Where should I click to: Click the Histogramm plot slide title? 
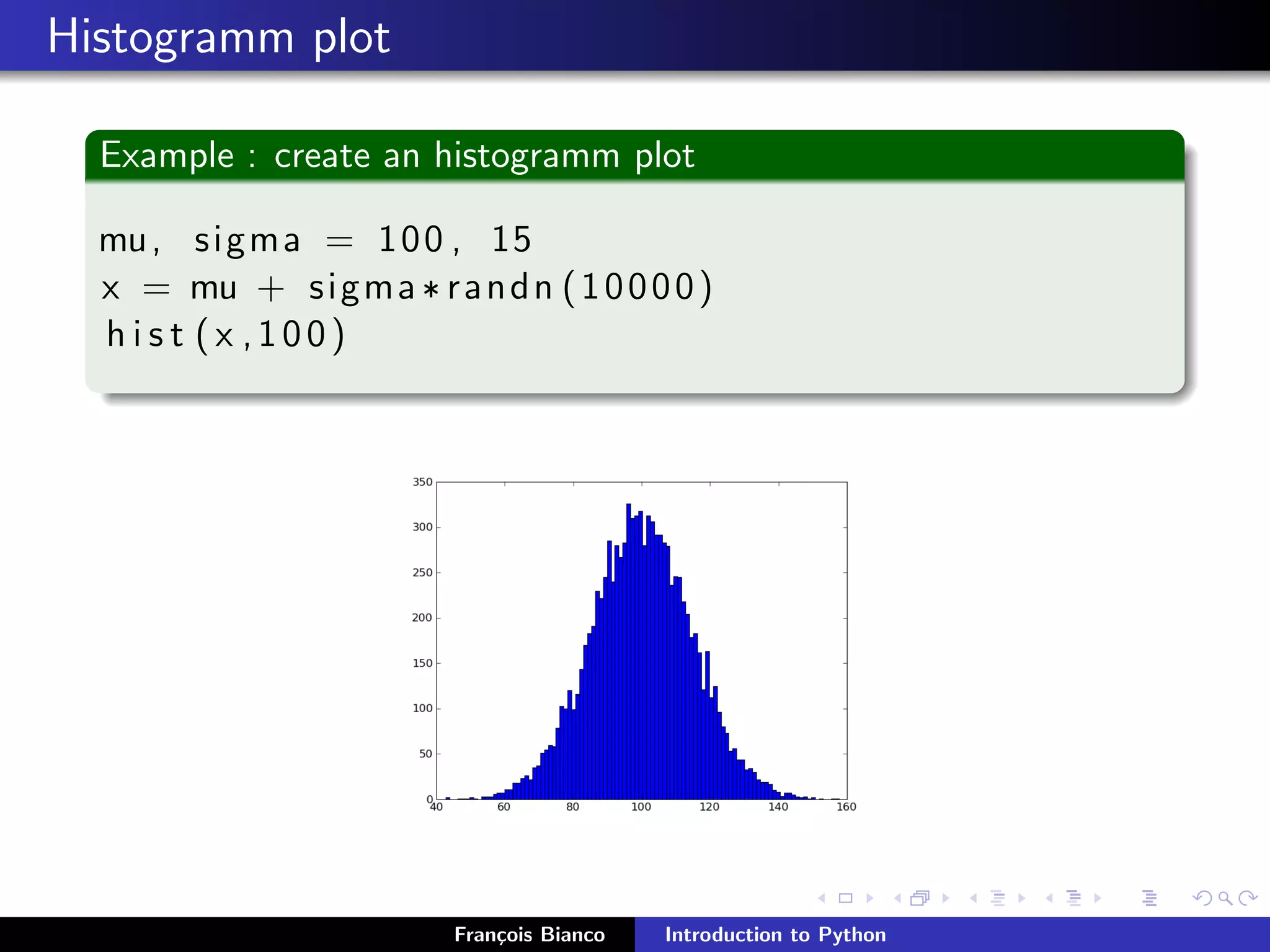pyautogui.click(x=219, y=37)
